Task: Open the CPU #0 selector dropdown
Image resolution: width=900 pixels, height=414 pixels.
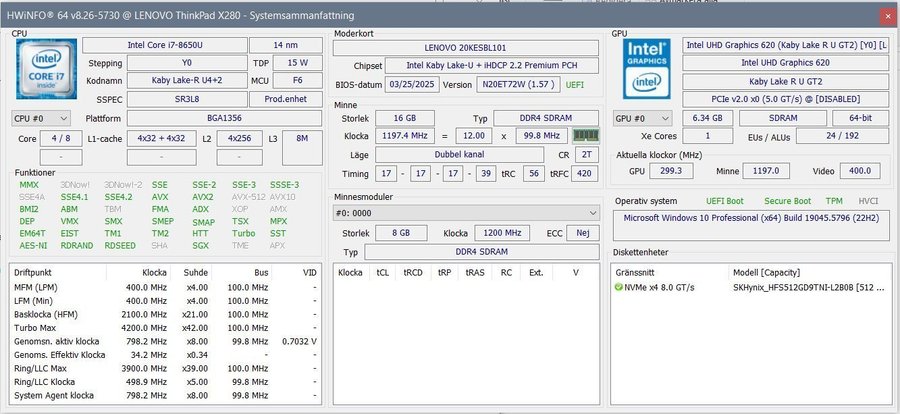Action: (41, 119)
